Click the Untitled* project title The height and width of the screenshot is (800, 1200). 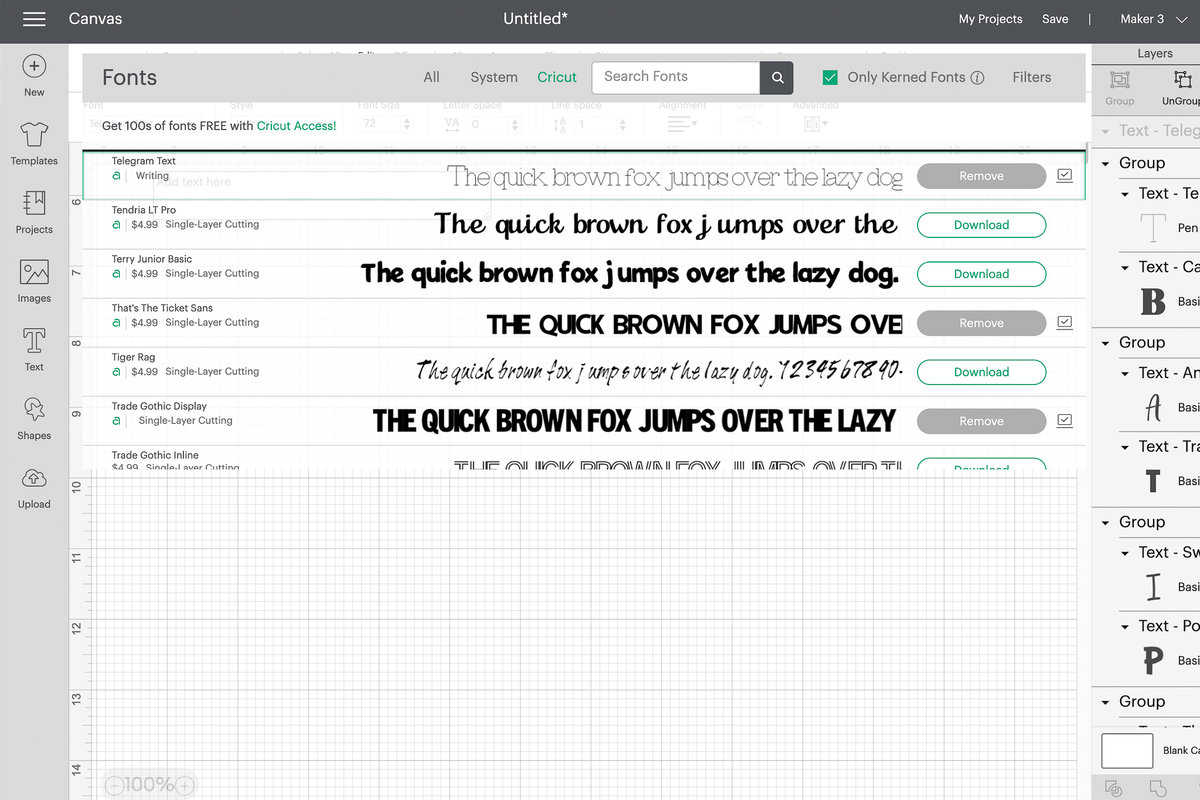point(536,19)
